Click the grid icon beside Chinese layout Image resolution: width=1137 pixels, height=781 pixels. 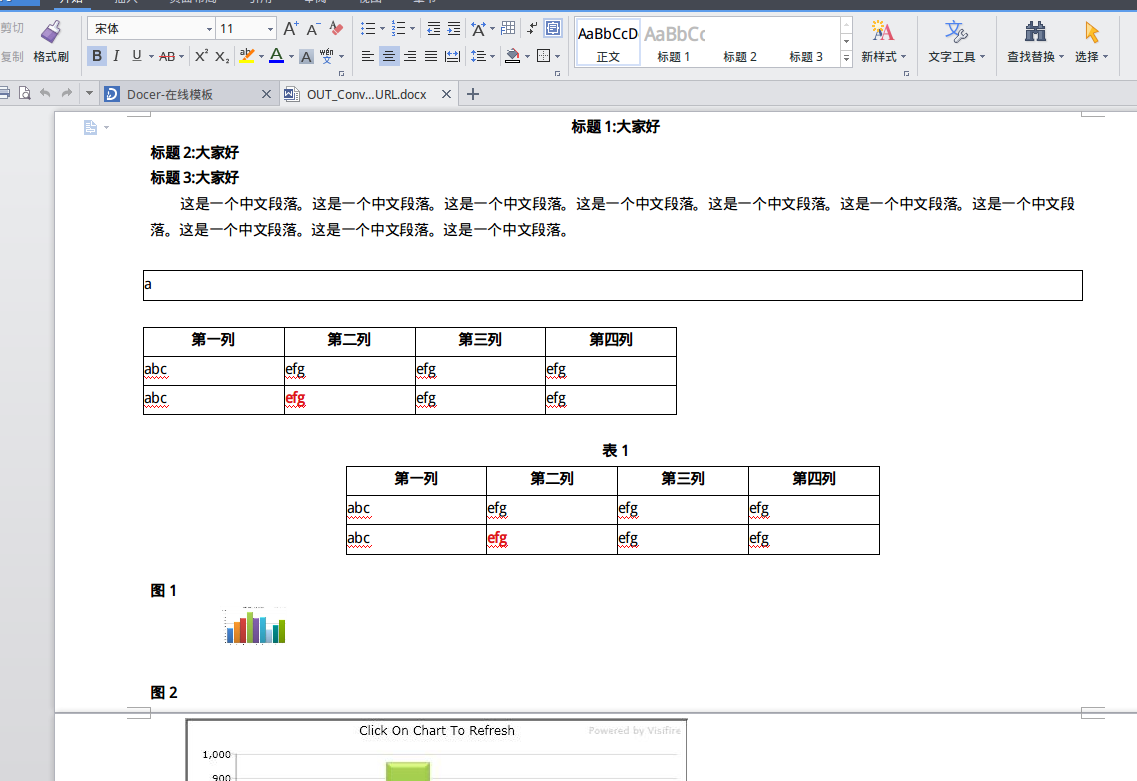coord(508,28)
